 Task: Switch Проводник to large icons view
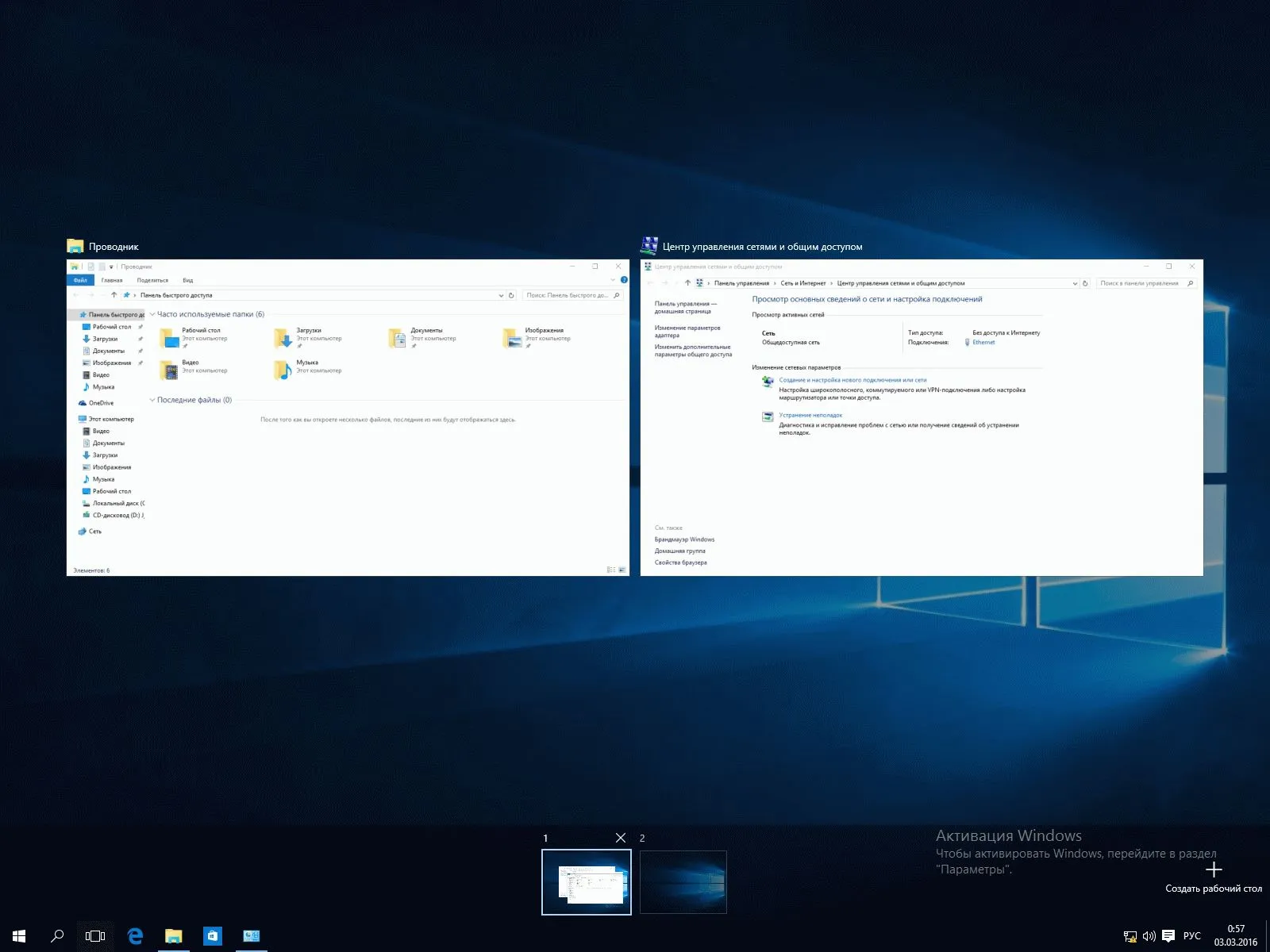(622, 570)
